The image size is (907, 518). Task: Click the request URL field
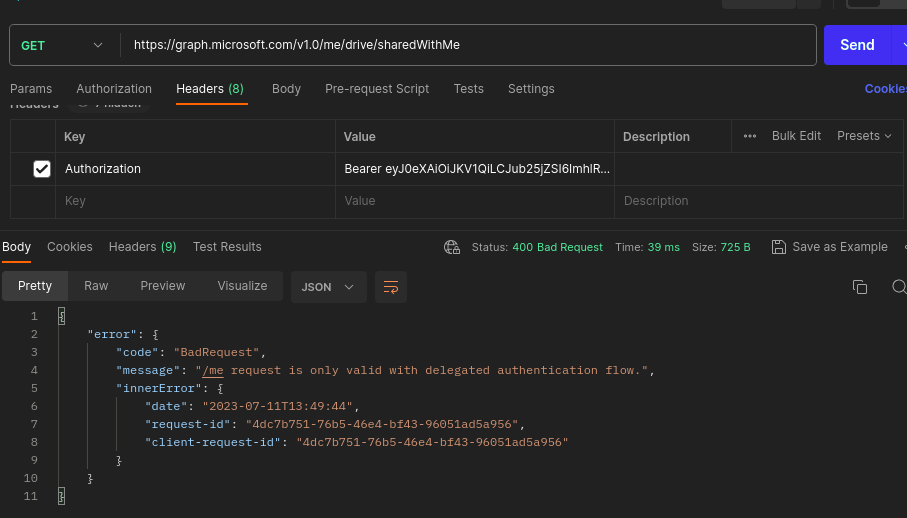point(468,45)
